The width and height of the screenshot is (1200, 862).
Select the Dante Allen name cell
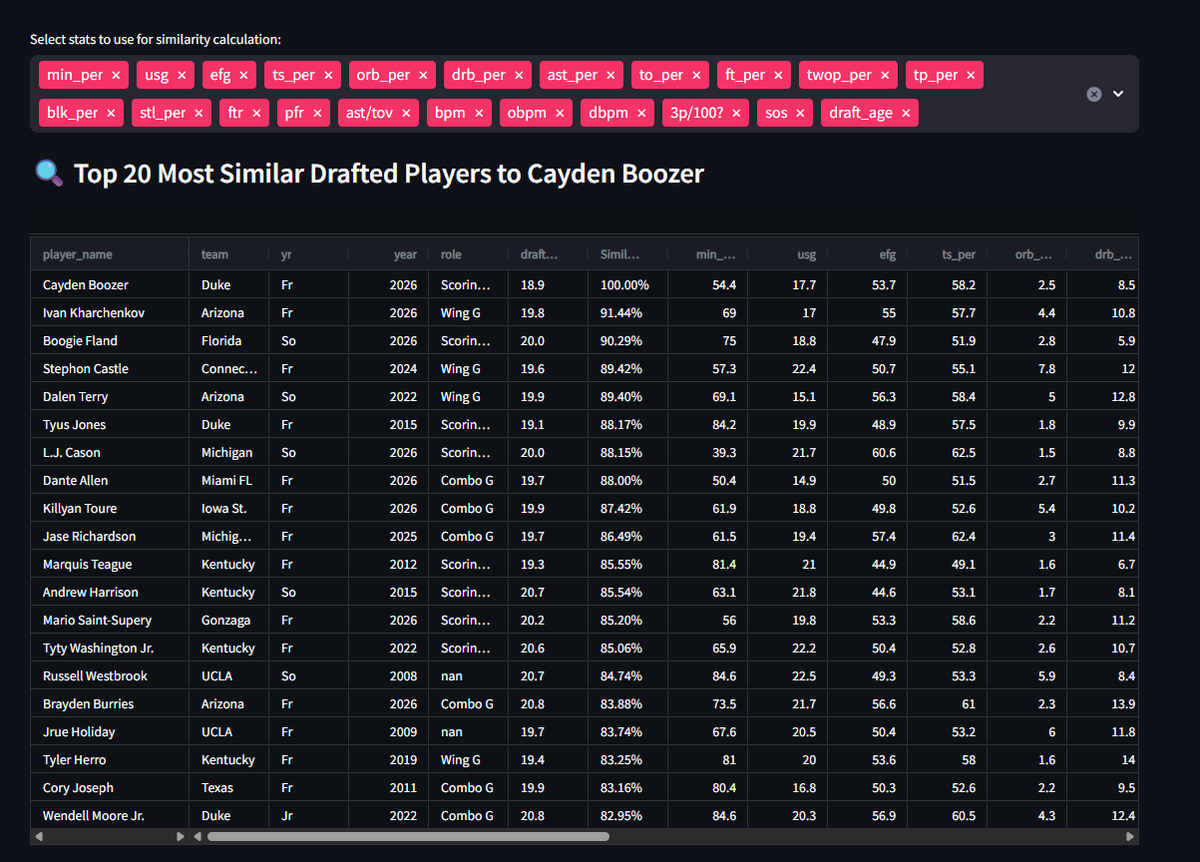point(109,481)
